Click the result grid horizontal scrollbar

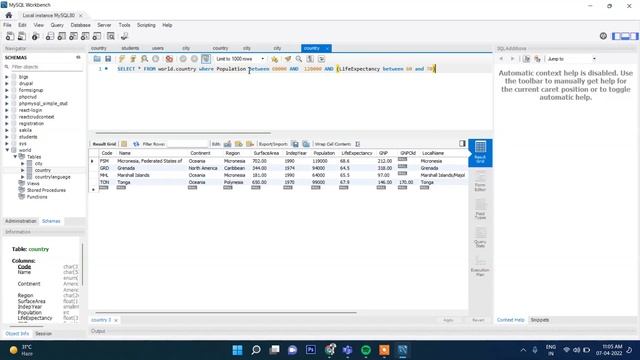[226, 313]
